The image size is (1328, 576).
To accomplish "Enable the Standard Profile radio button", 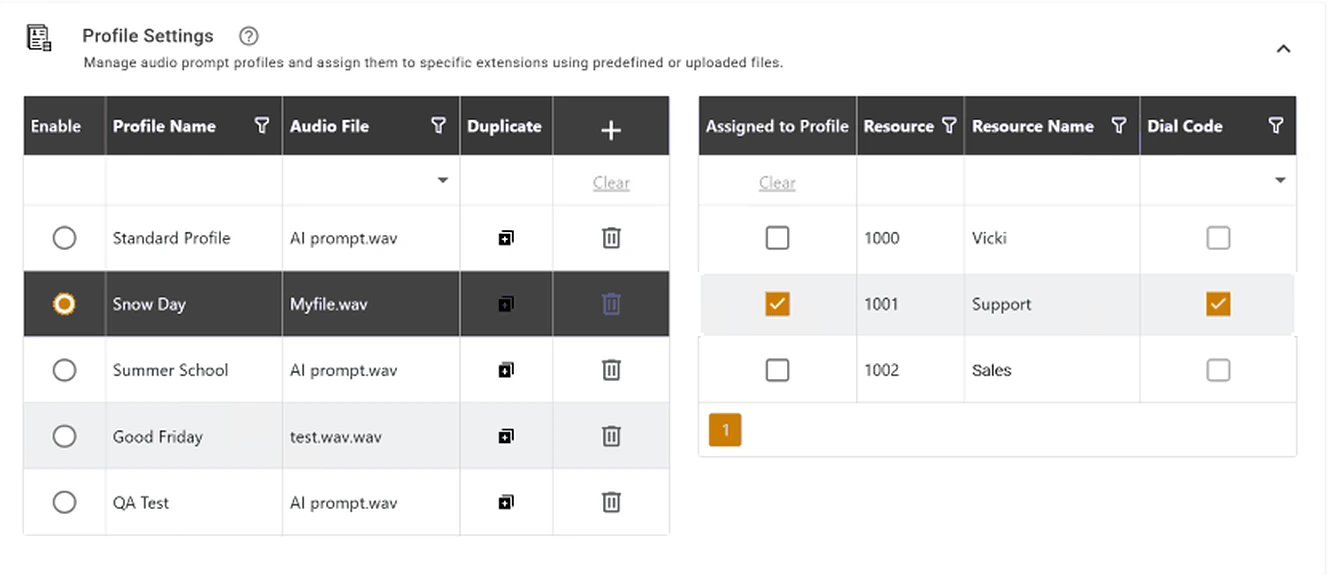I will 64,238.
